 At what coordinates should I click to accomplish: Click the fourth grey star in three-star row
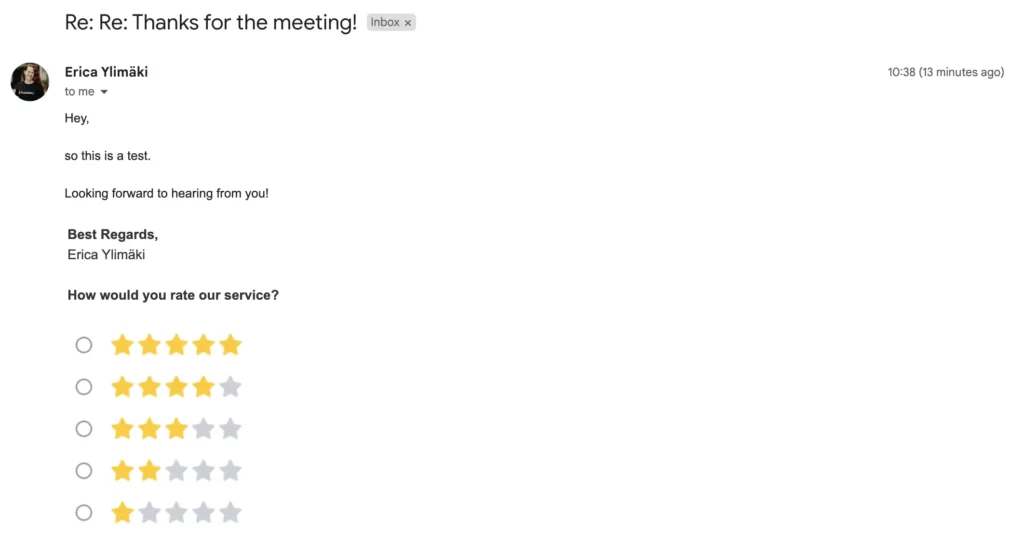tap(204, 429)
